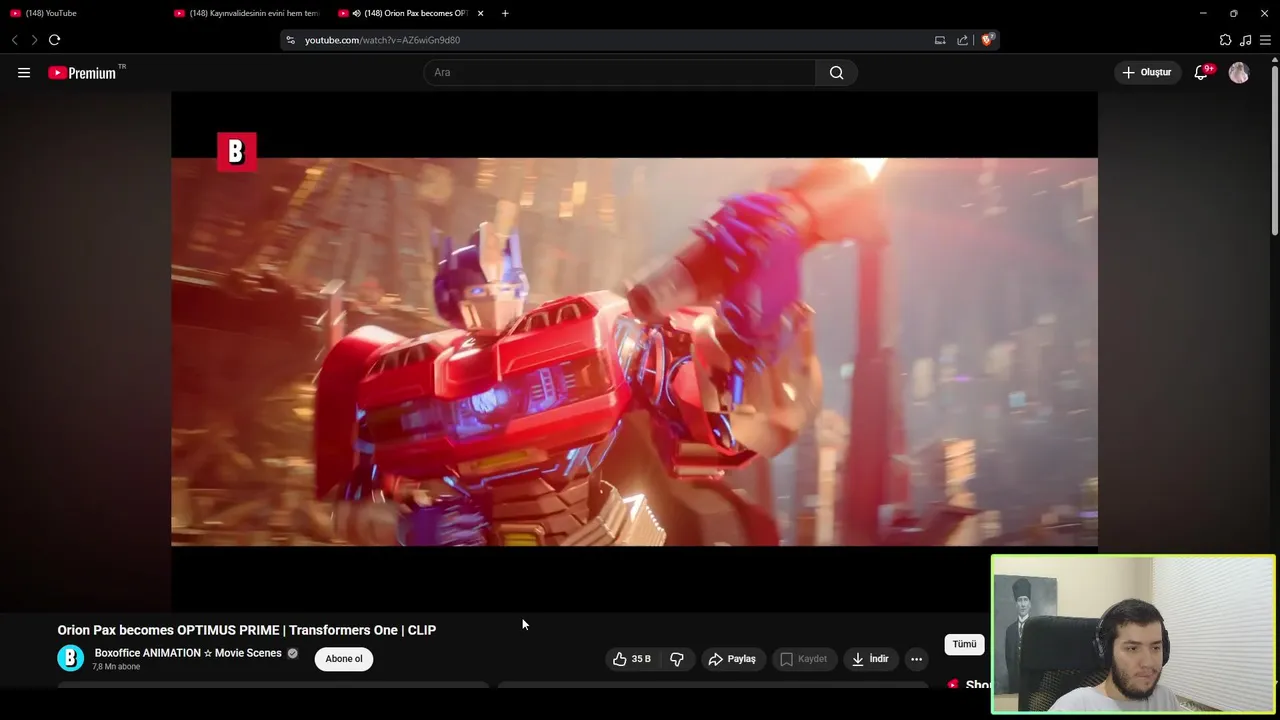Save the video with Kaydet

(x=804, y=659)
